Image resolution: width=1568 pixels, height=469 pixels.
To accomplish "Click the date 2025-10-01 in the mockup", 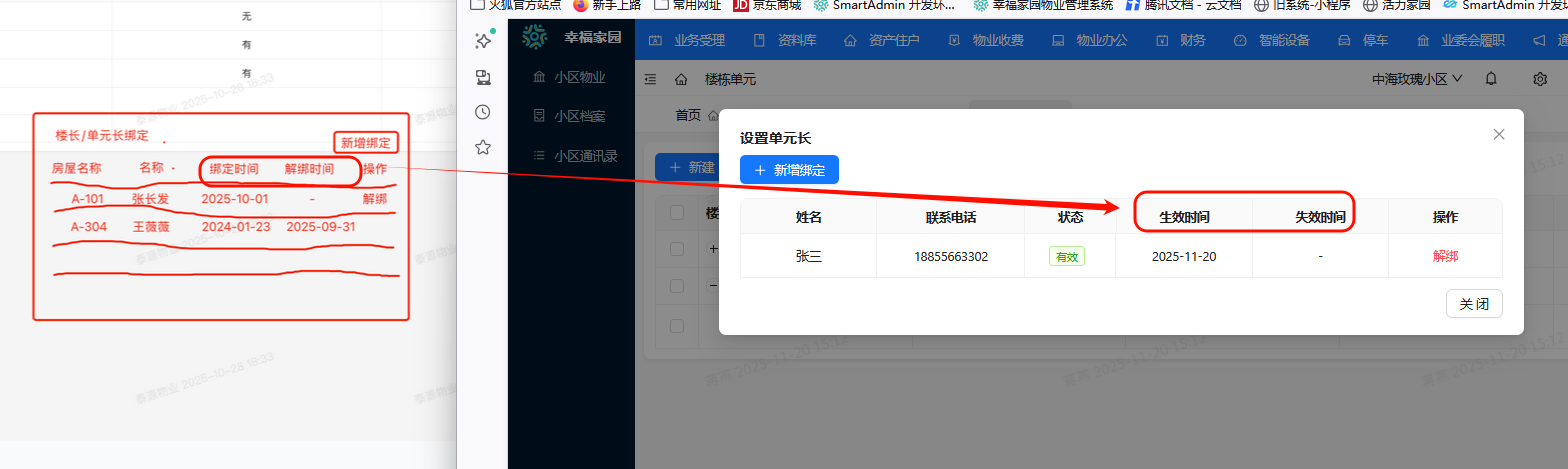I will pyautogui.click(x=235, y=199).
